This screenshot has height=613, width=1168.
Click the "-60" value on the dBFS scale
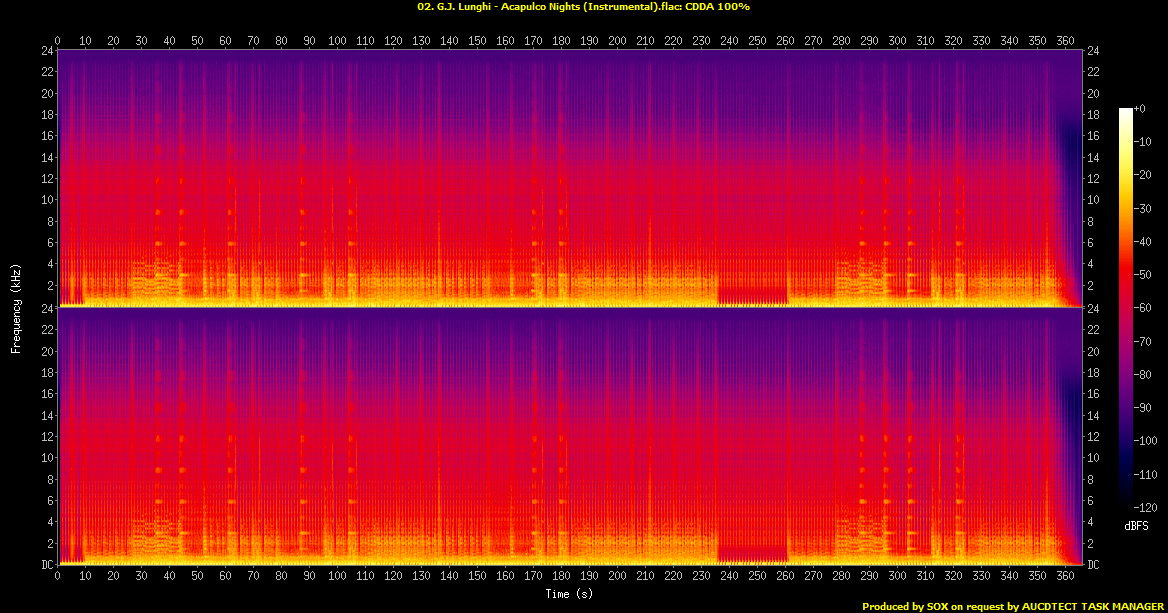(1143, 308)
